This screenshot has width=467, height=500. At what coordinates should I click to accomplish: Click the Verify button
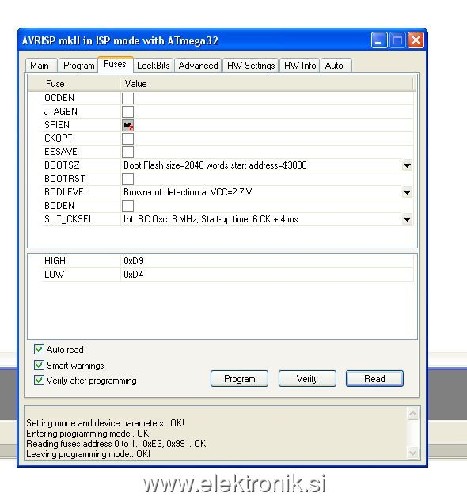(x=307, y=379)
